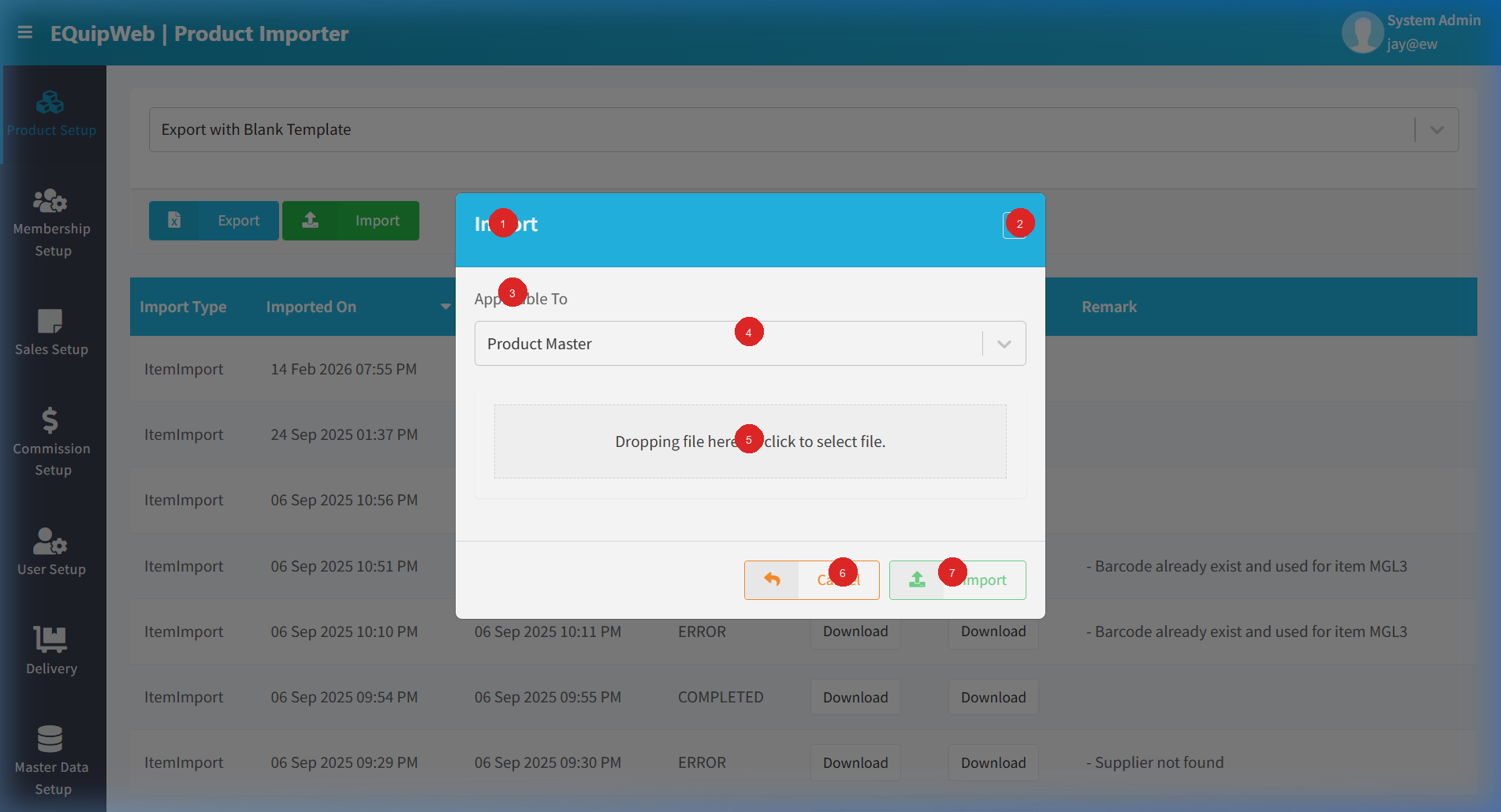The width and height of the screenshot is (1501, 812).
Task: Click the Excel Export button behind the dialog
Action: 214,221
